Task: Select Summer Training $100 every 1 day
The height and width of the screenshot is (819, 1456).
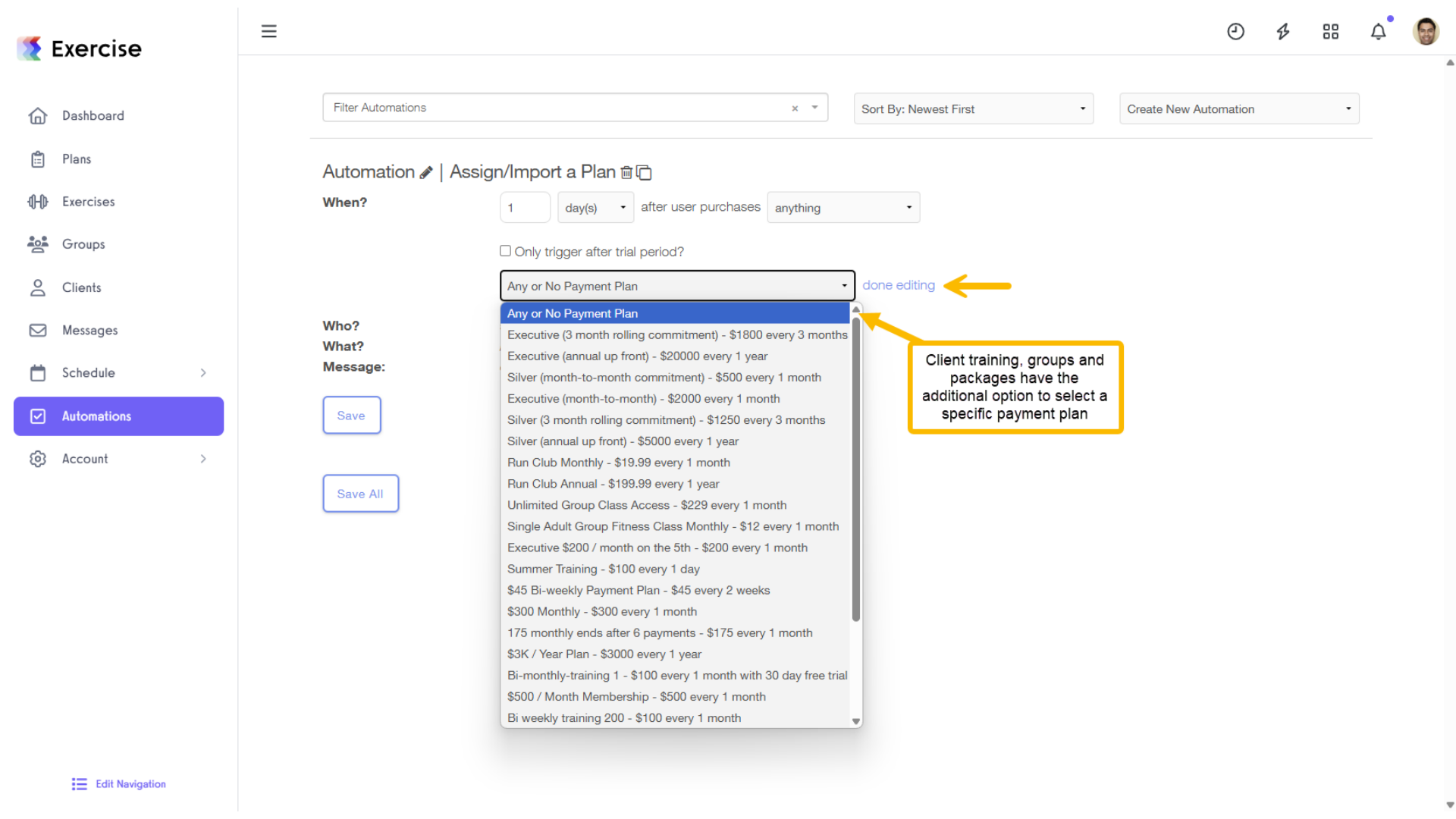Action: point(675,569)
